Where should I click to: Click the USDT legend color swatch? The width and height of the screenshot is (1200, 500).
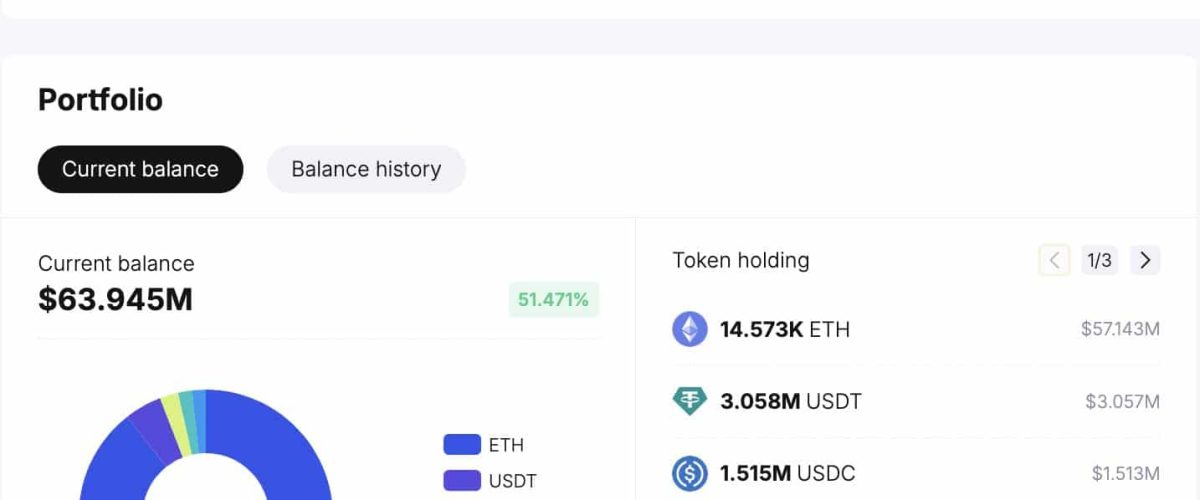coord(462,481)
